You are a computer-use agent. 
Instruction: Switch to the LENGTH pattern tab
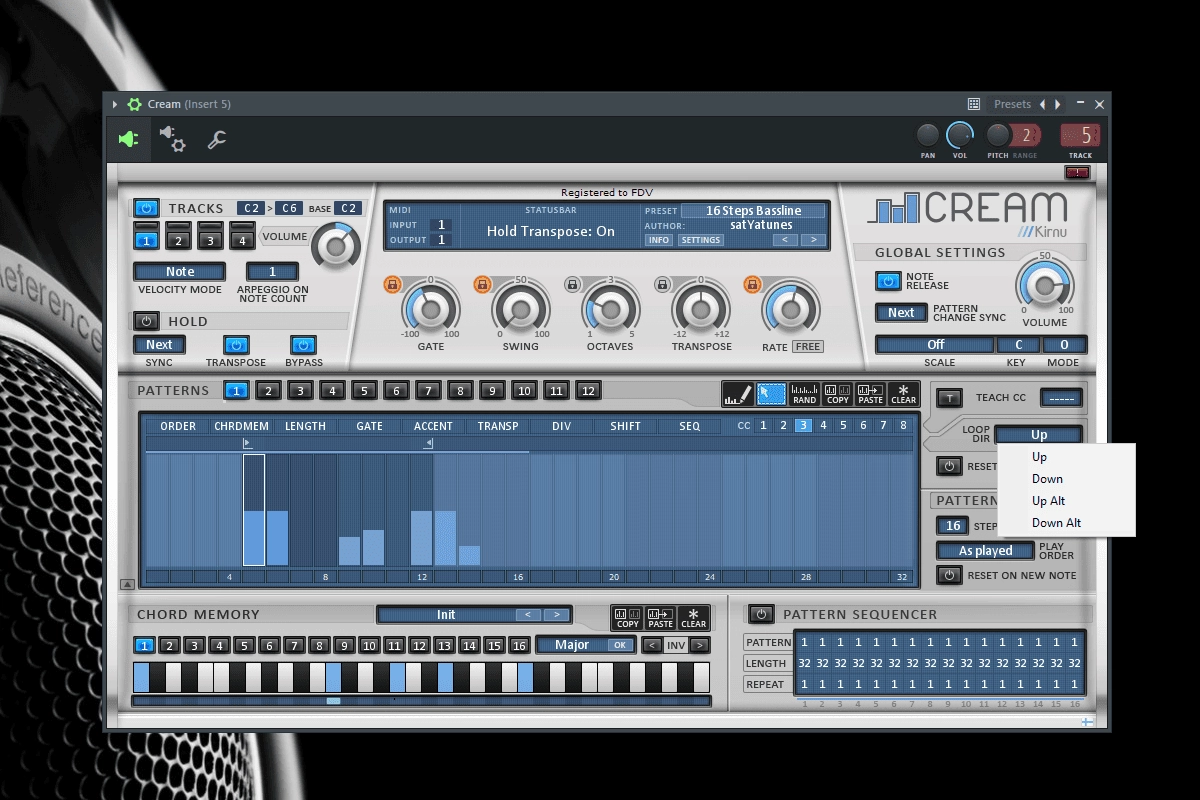[x=305, y=426]
